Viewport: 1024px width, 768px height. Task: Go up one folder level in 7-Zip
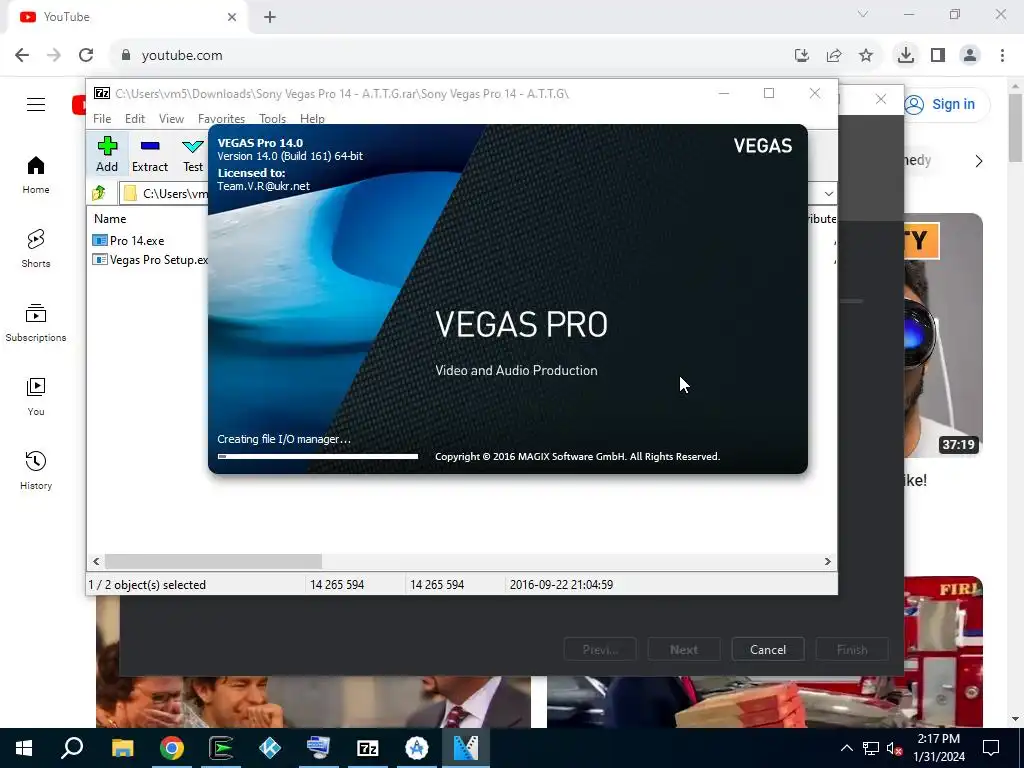(99, 193)
